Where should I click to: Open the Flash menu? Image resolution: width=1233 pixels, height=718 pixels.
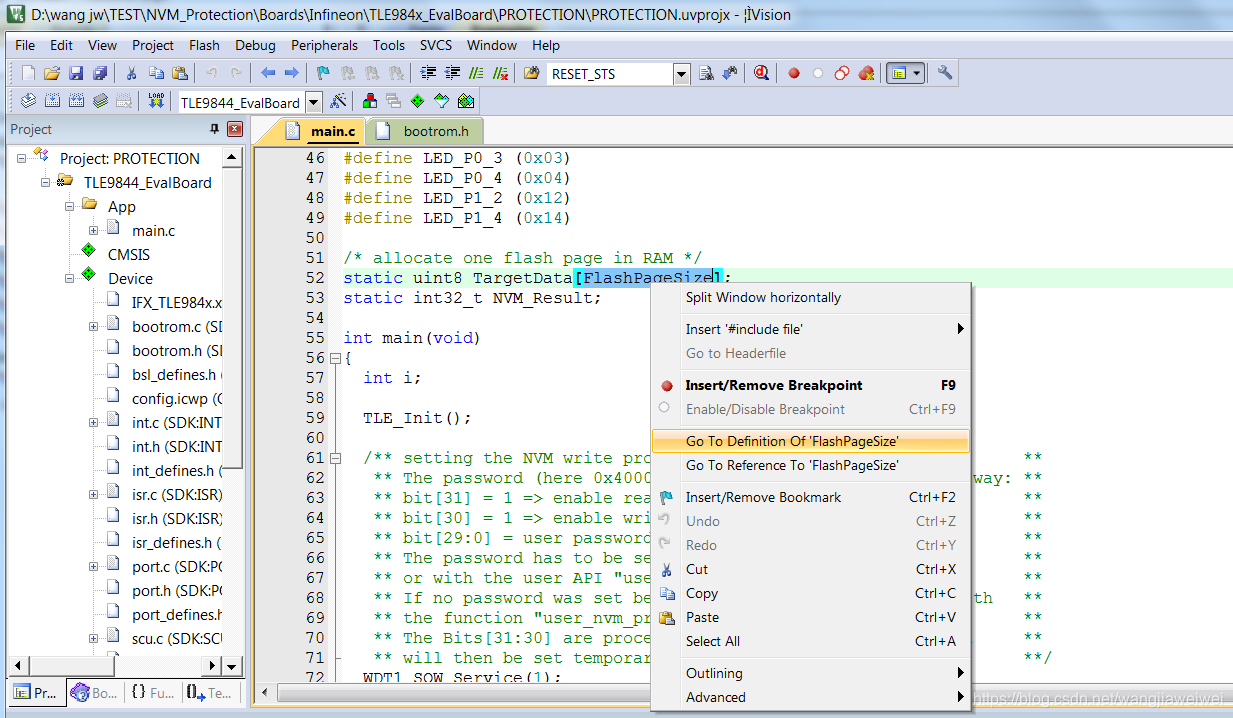tap(204, 45)
